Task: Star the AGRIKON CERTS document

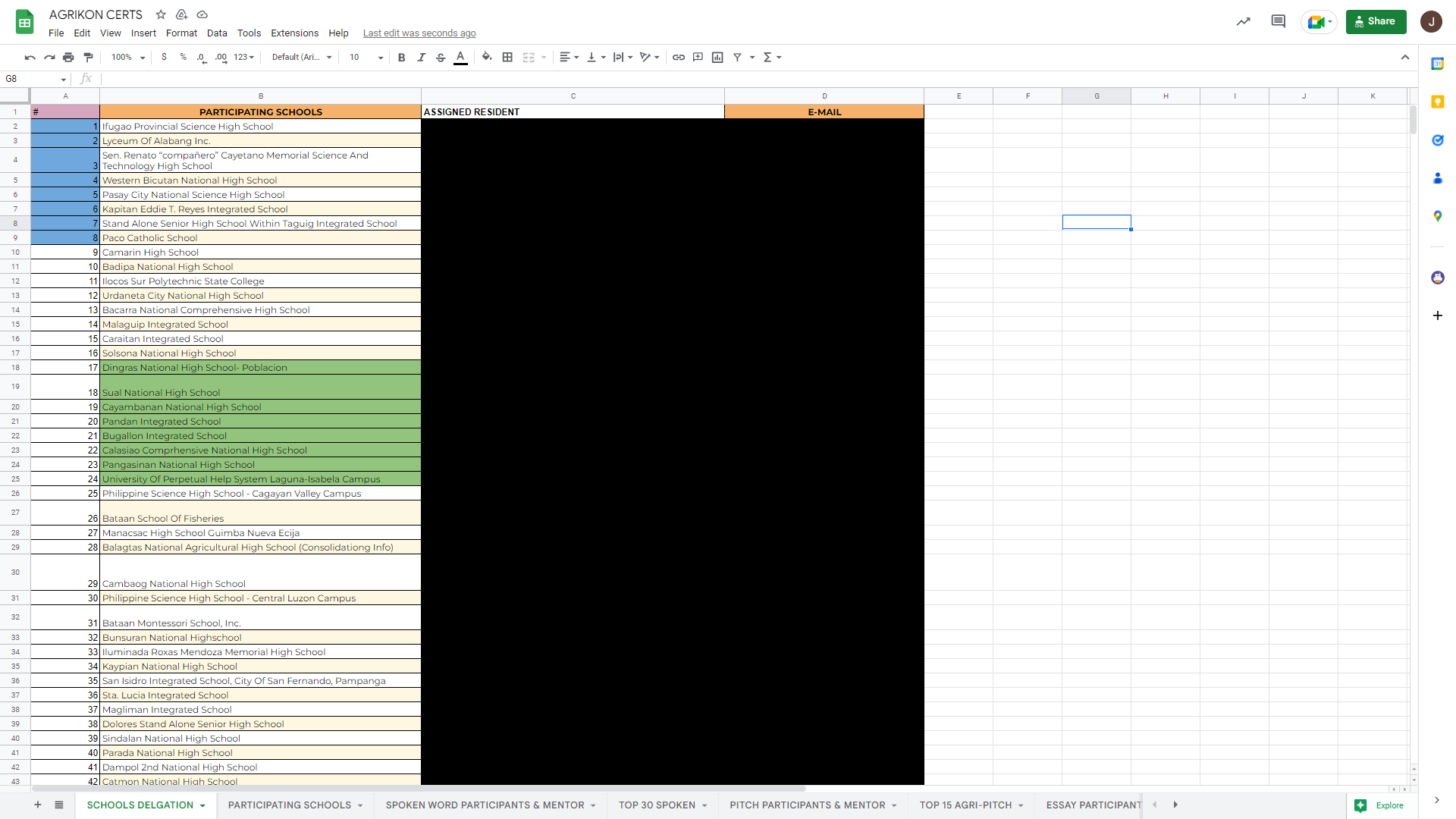Action: [x=161, y=14]
